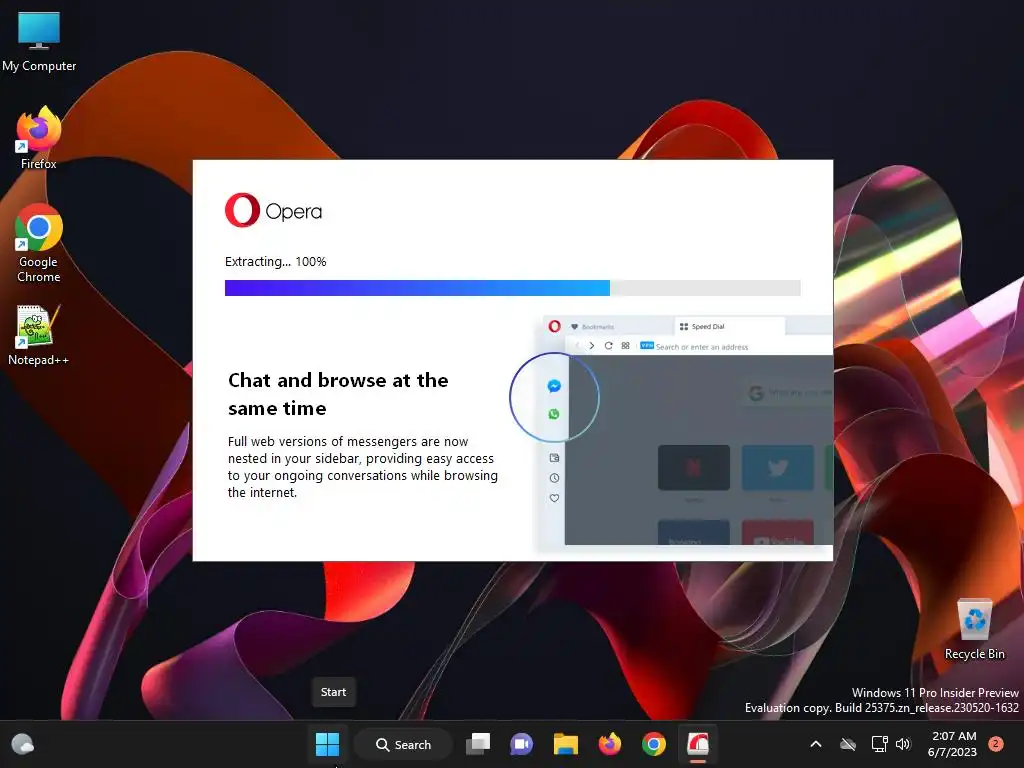Select the Bookmarks tab in preview
This screenshot has height=768, width=1024.
(x=620, y=327)
